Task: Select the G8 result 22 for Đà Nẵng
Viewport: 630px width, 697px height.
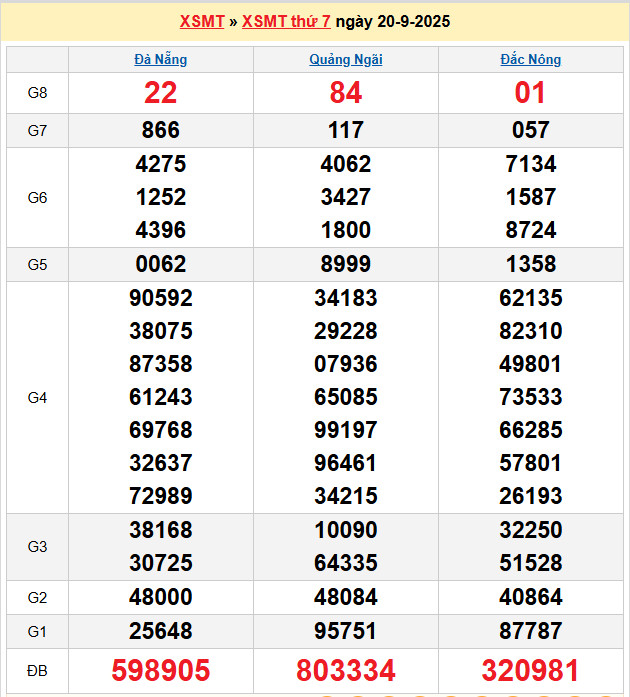Action: click(160, 93)
